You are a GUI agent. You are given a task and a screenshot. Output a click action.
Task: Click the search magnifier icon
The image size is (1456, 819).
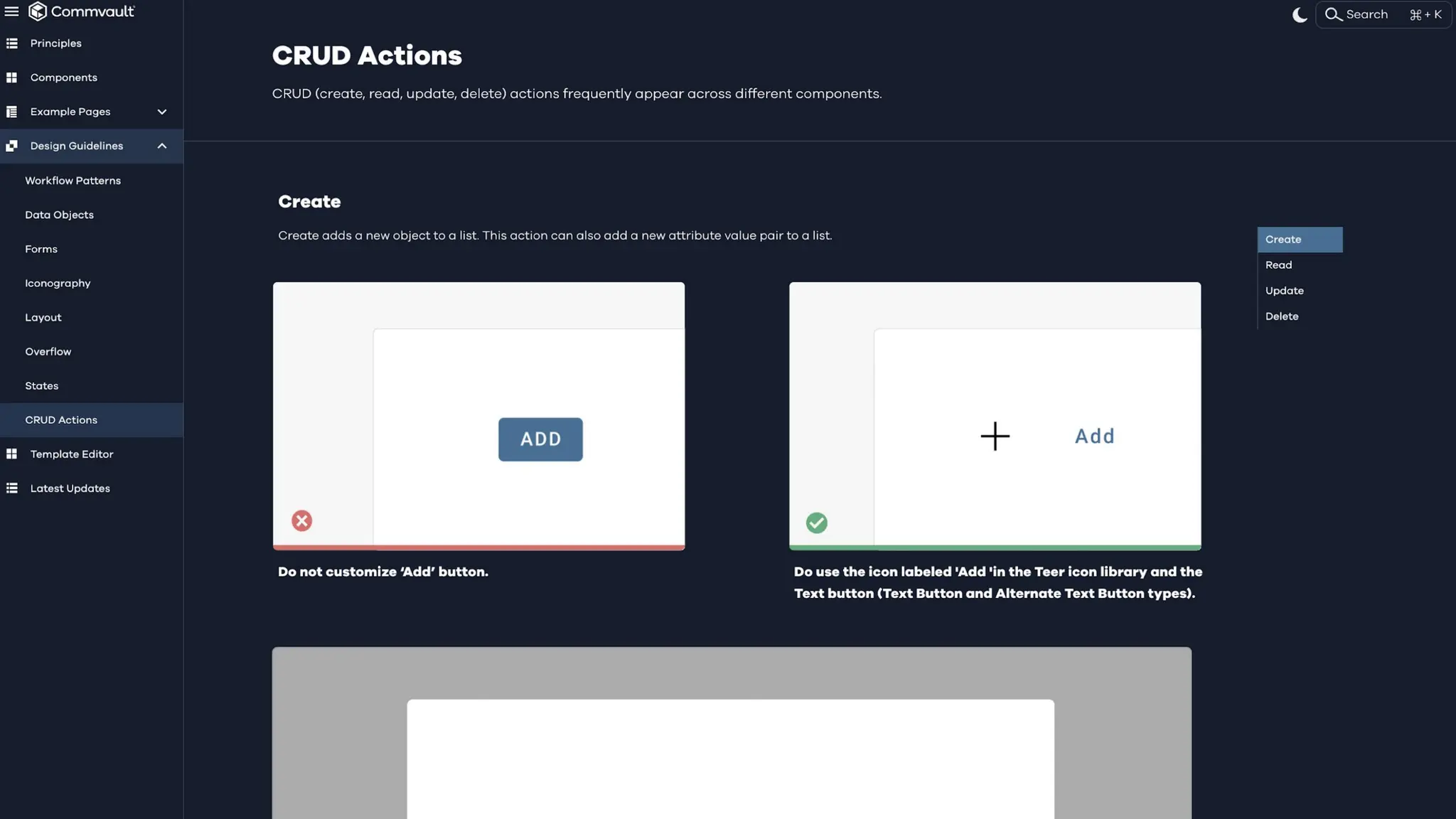coord(1333,15)
